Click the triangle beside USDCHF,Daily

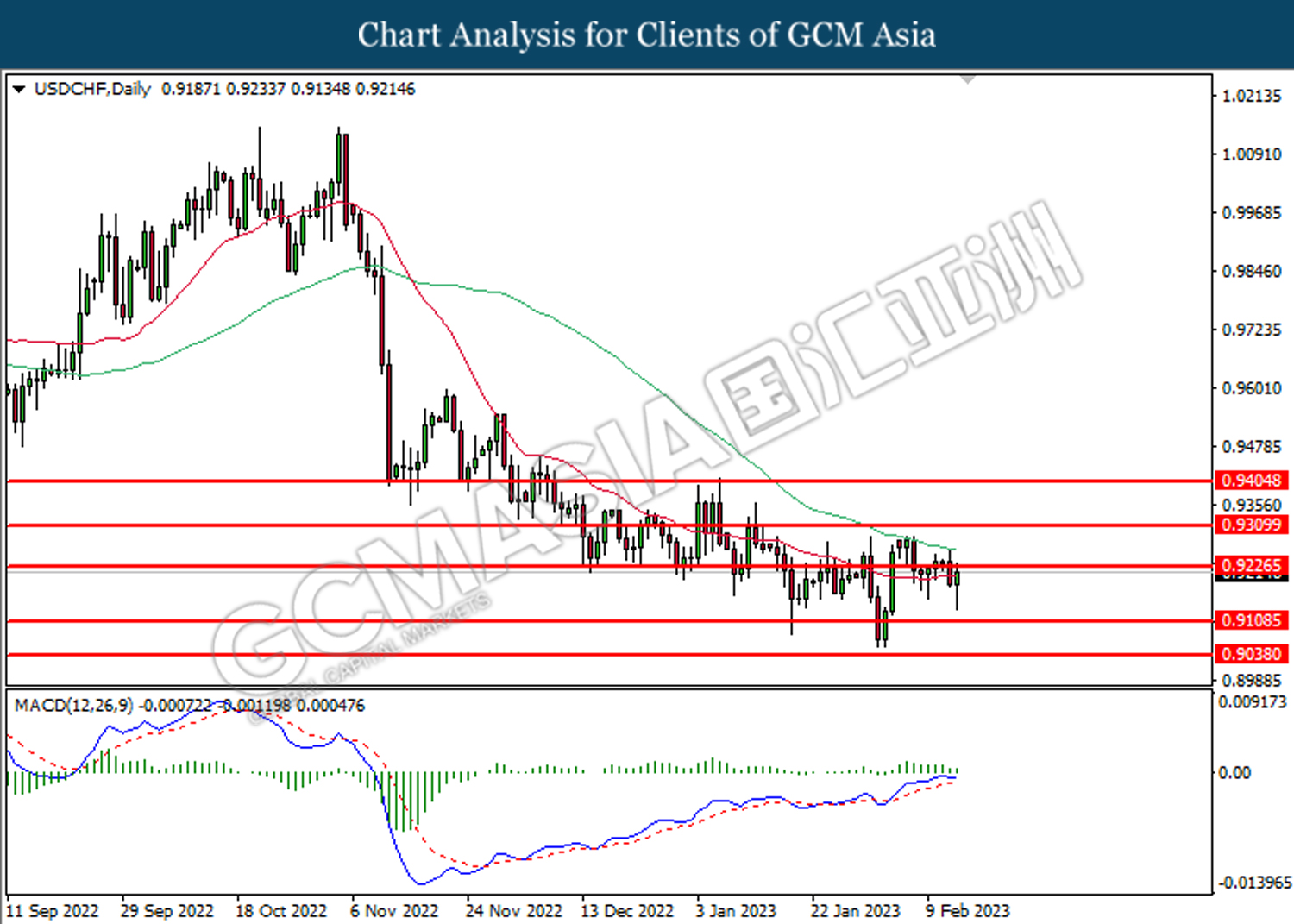coord(18,89)
